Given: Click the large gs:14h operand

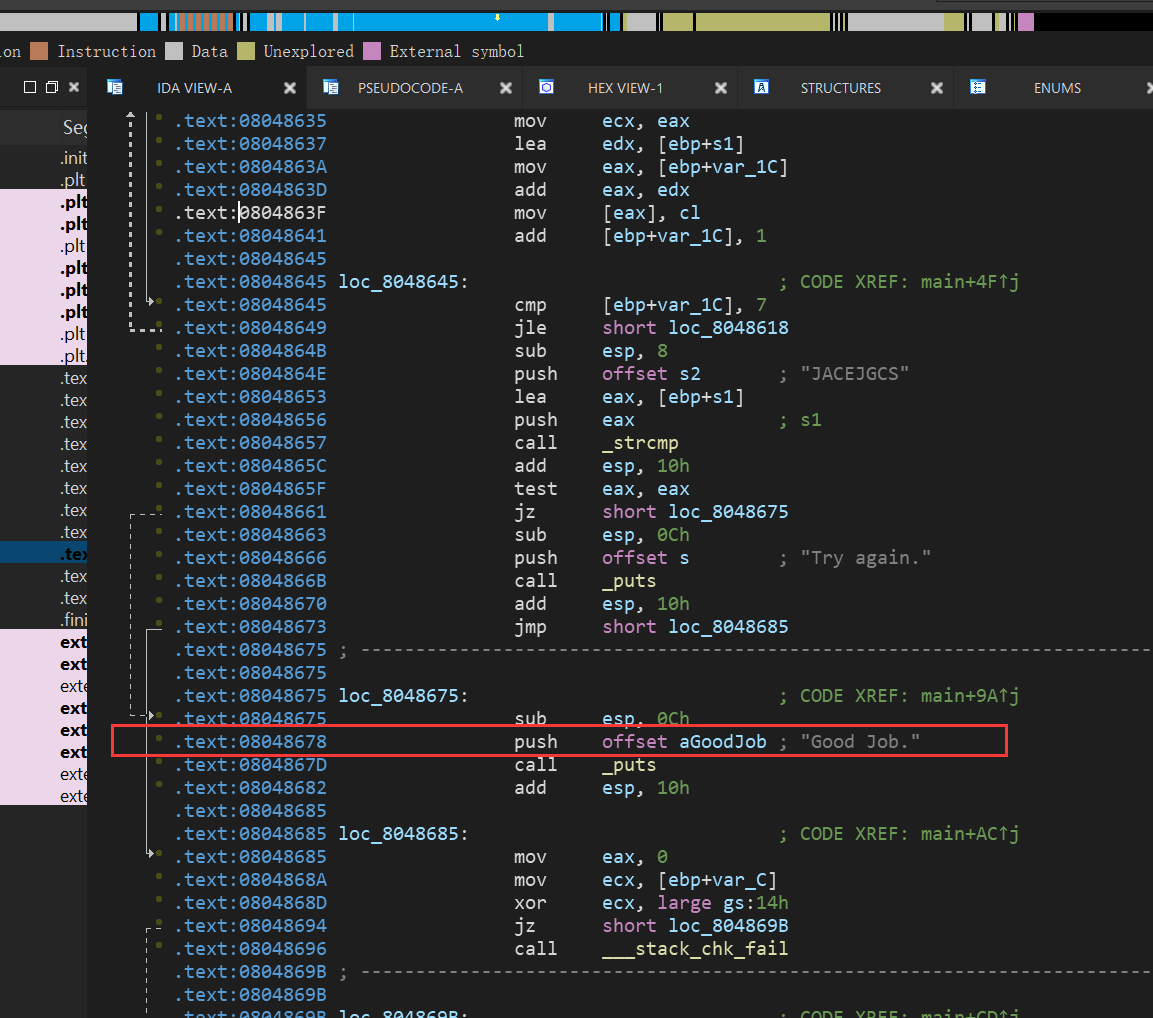Looking at the screenshot, I should 723,903.
